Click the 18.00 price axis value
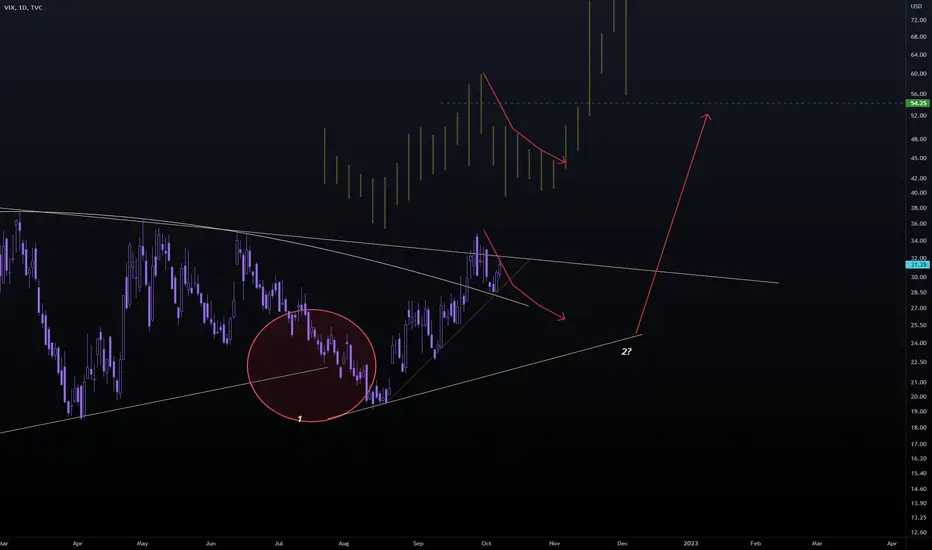The image size is (932, 550). click(918, 428)
